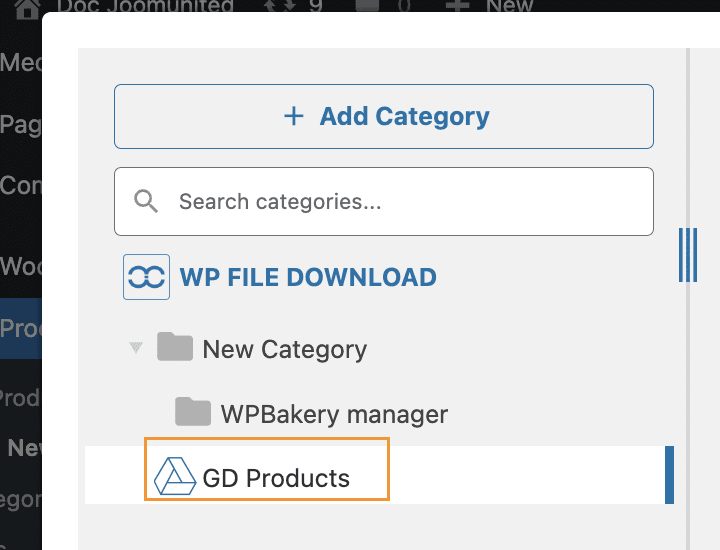Select the WP FILE DOWNLOAD root label
The height and width of the screenshot is (550, 720).
pyautogui.click(x=308, y=277)
